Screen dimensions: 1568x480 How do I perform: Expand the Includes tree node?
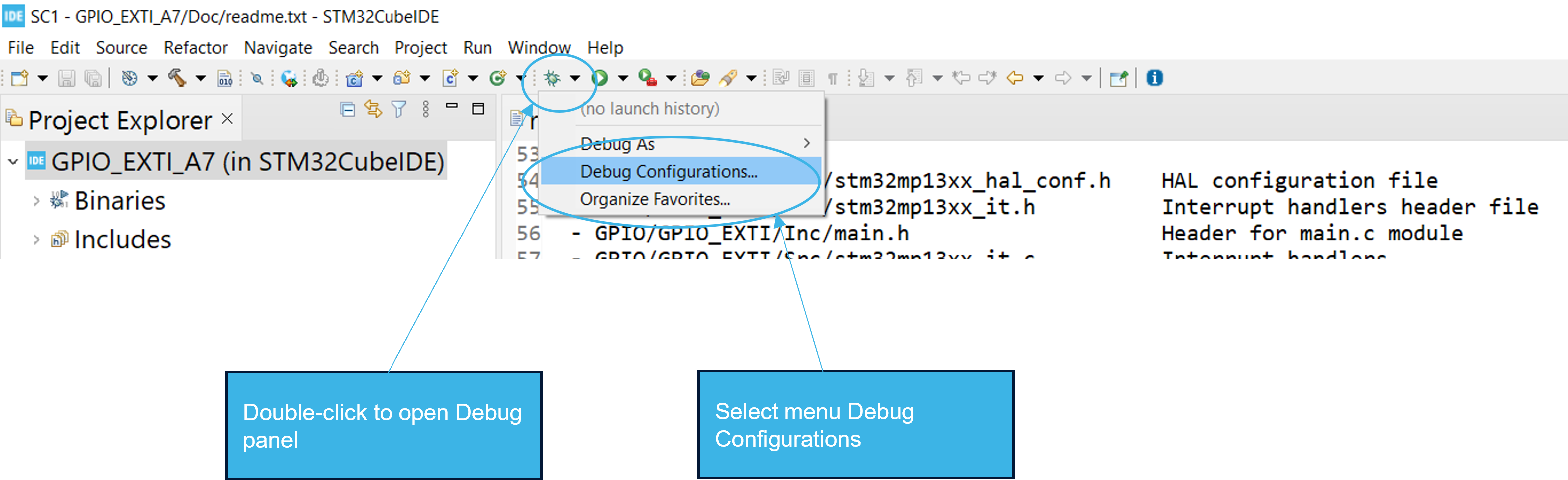coord(36,240)
